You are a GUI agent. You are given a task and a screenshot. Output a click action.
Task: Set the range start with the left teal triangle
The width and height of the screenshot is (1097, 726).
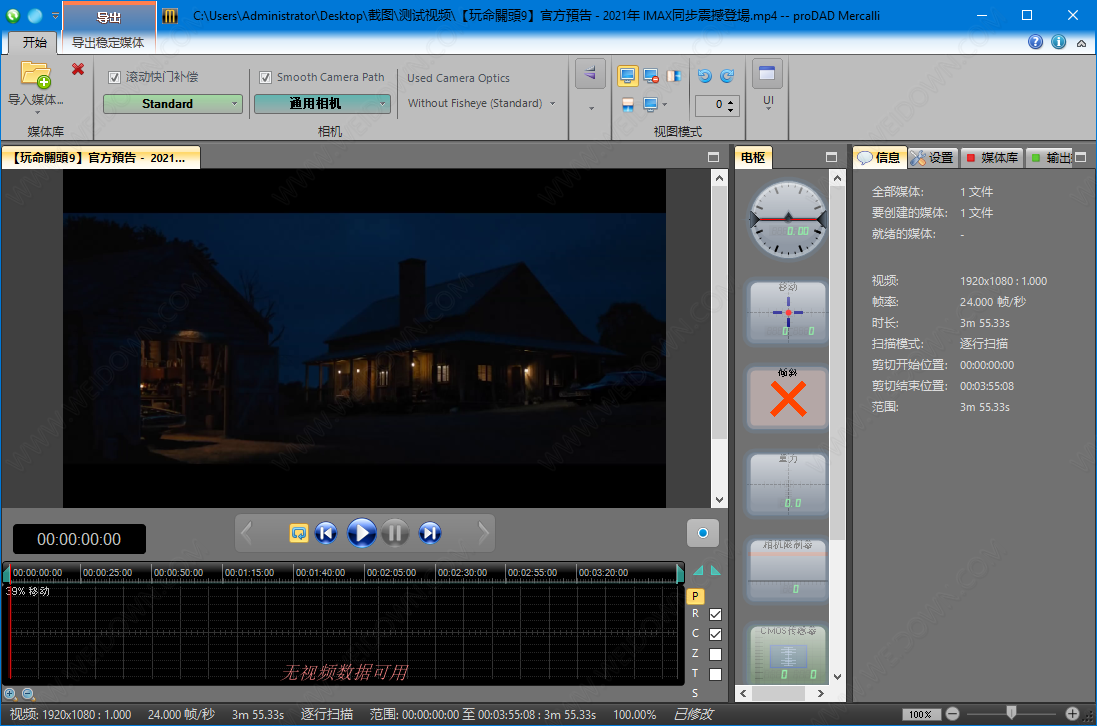point(698,571)
